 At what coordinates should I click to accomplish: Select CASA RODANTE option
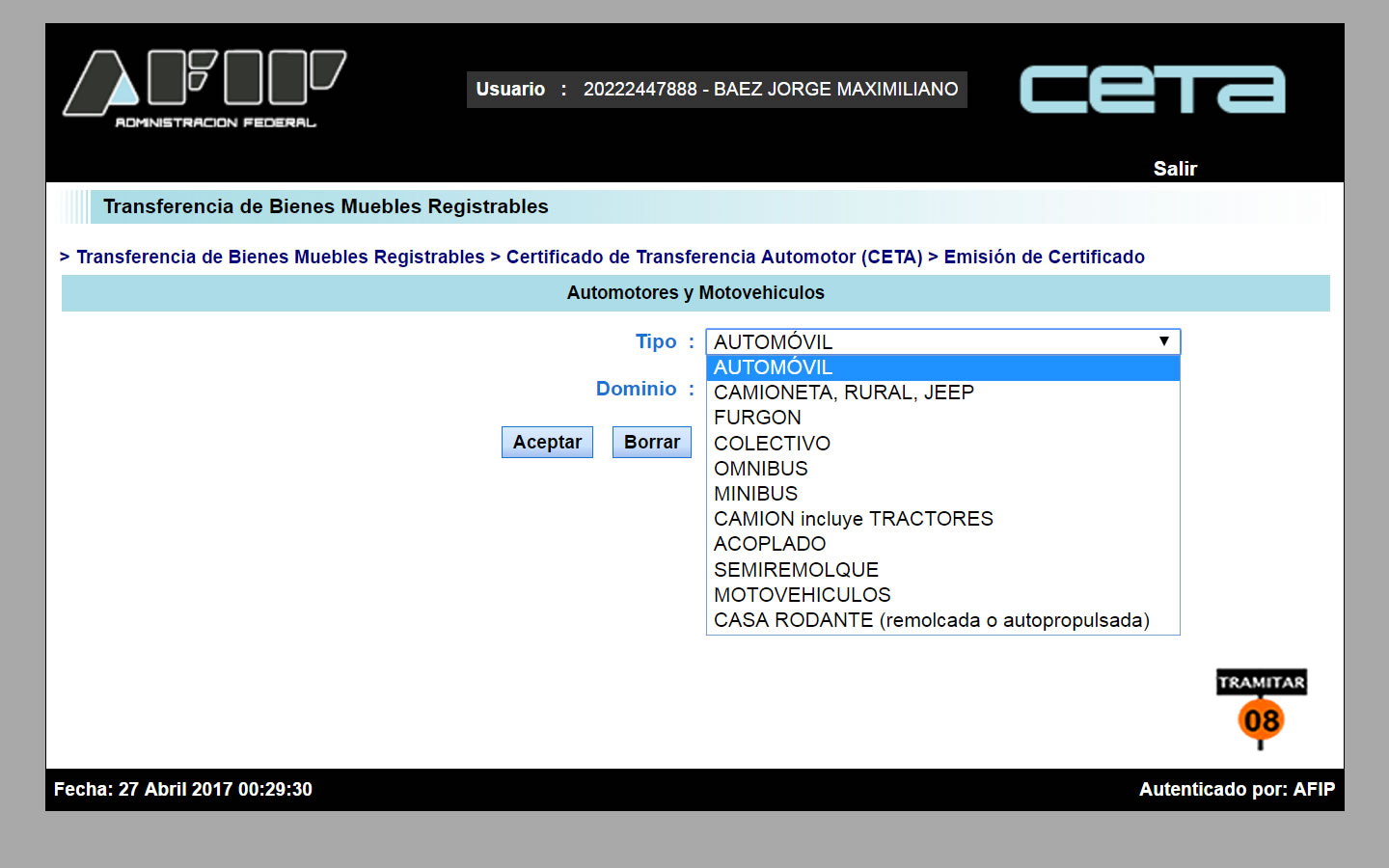click(943, 620)
